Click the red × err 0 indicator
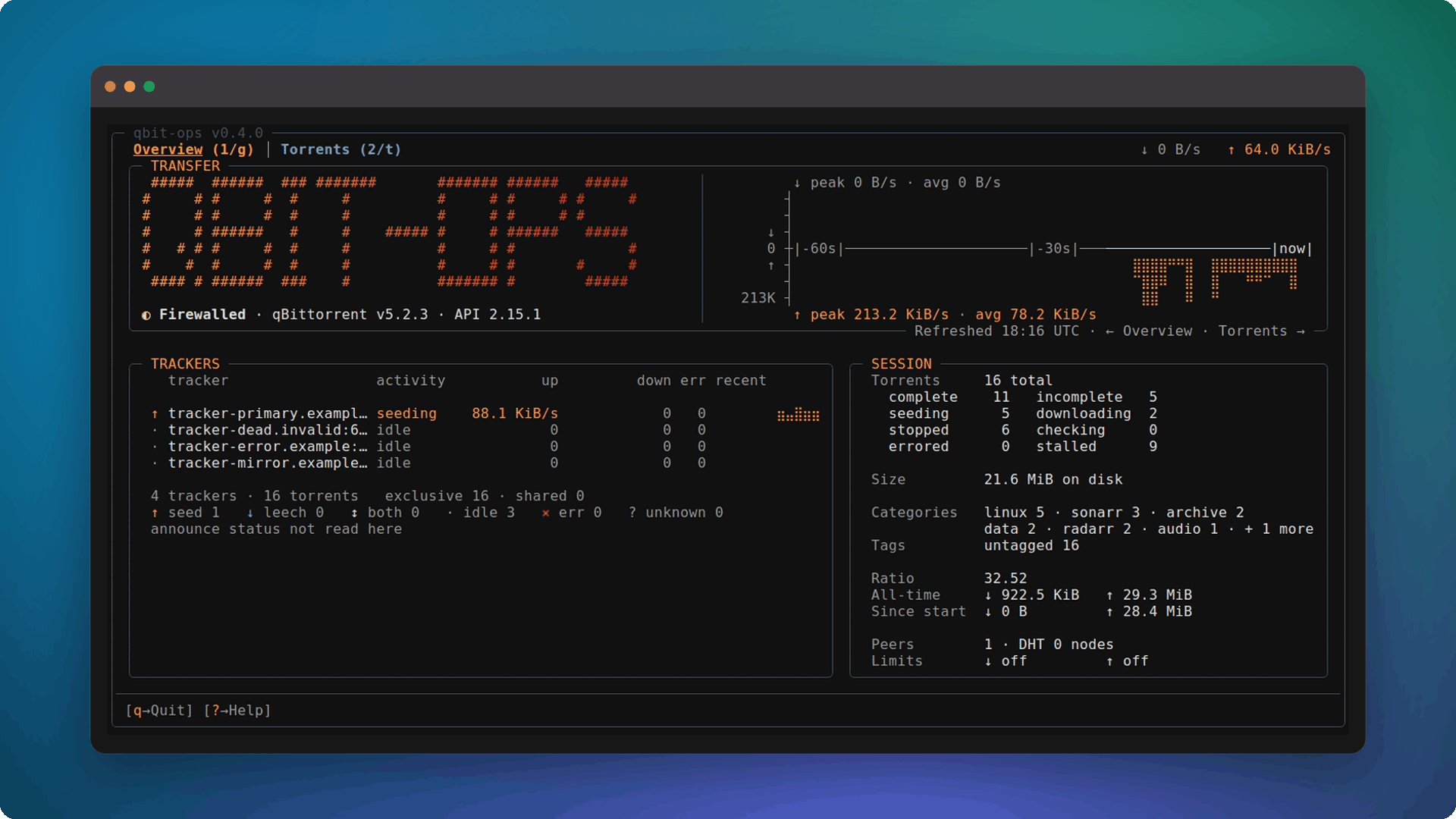This screenshot has height=819, width=1456. tap(571, 513)
